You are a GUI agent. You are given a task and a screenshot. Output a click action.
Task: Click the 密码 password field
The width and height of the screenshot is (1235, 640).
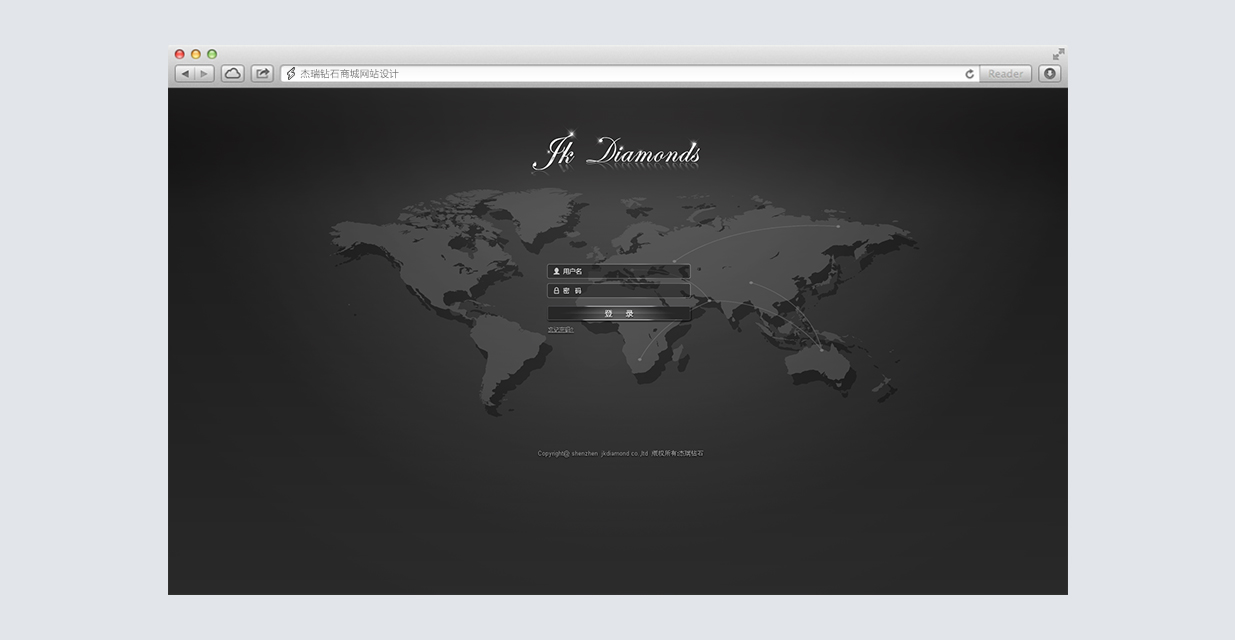tap(619, 291)
